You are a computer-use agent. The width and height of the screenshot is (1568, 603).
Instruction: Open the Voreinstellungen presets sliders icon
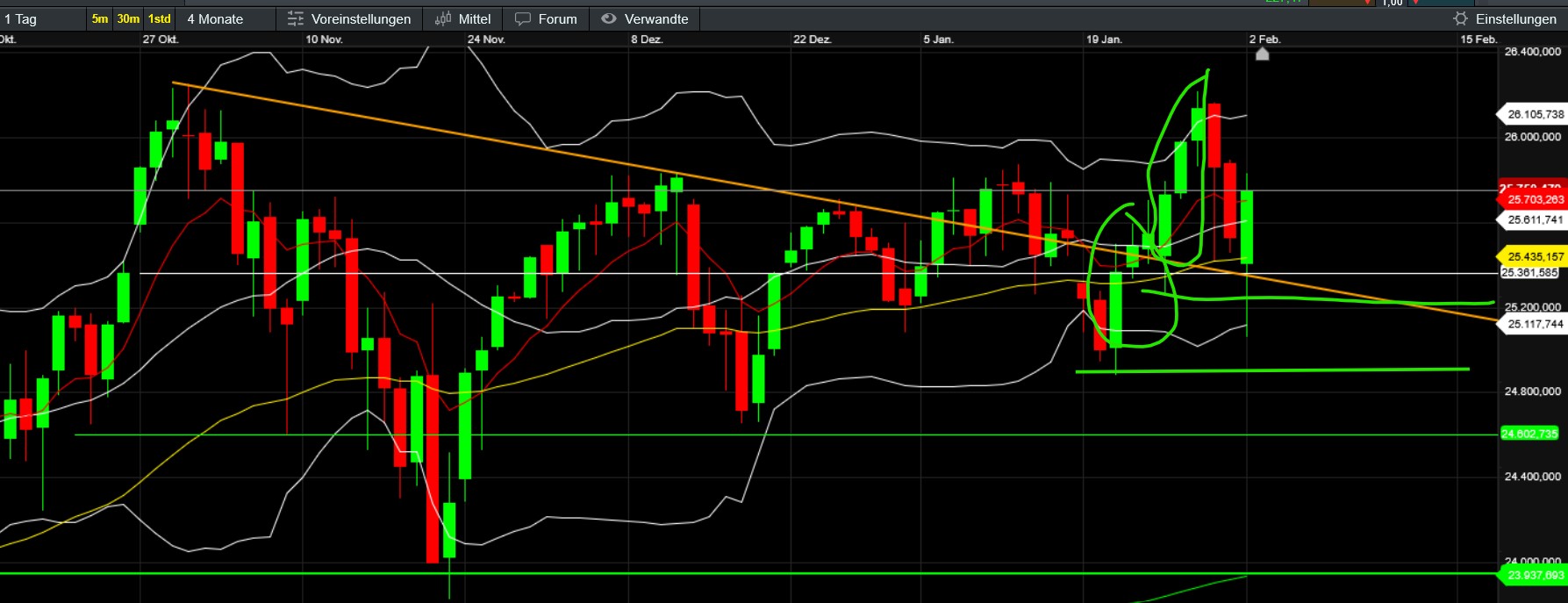coord(296,18)
